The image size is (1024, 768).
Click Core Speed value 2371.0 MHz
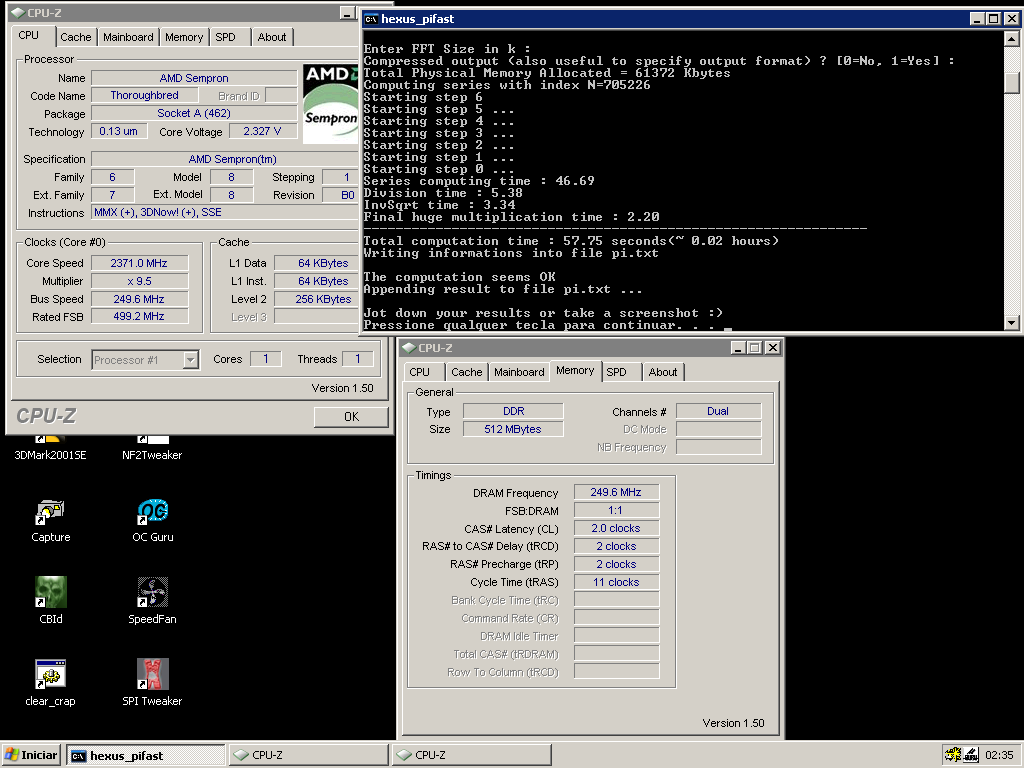tap(139, 263)
